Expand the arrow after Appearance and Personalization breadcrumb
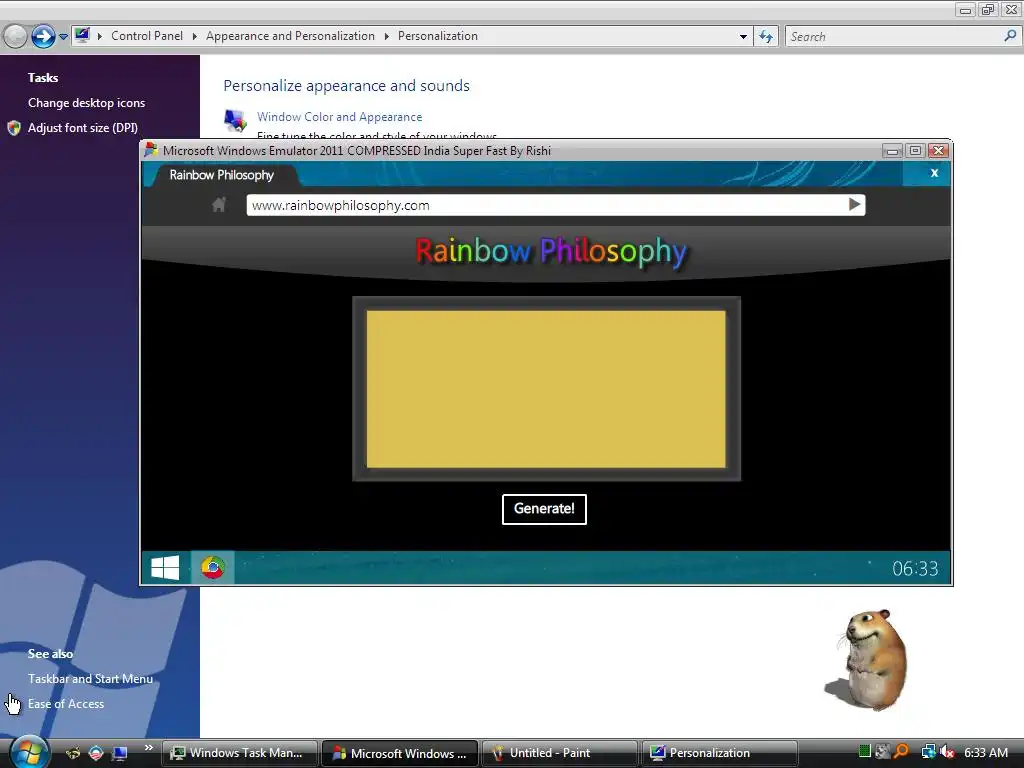This screenshot has height=768, width=1024. click(387, 36)
